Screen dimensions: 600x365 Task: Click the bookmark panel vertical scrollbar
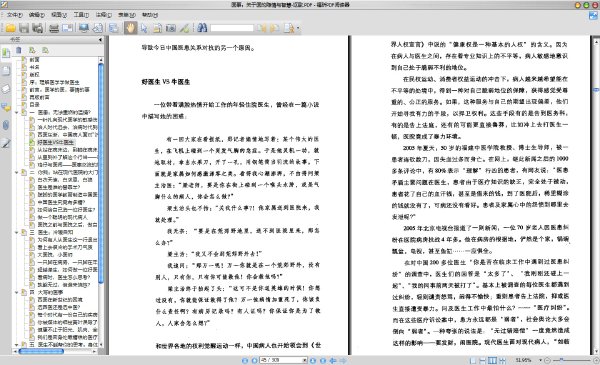coord(101,173)
